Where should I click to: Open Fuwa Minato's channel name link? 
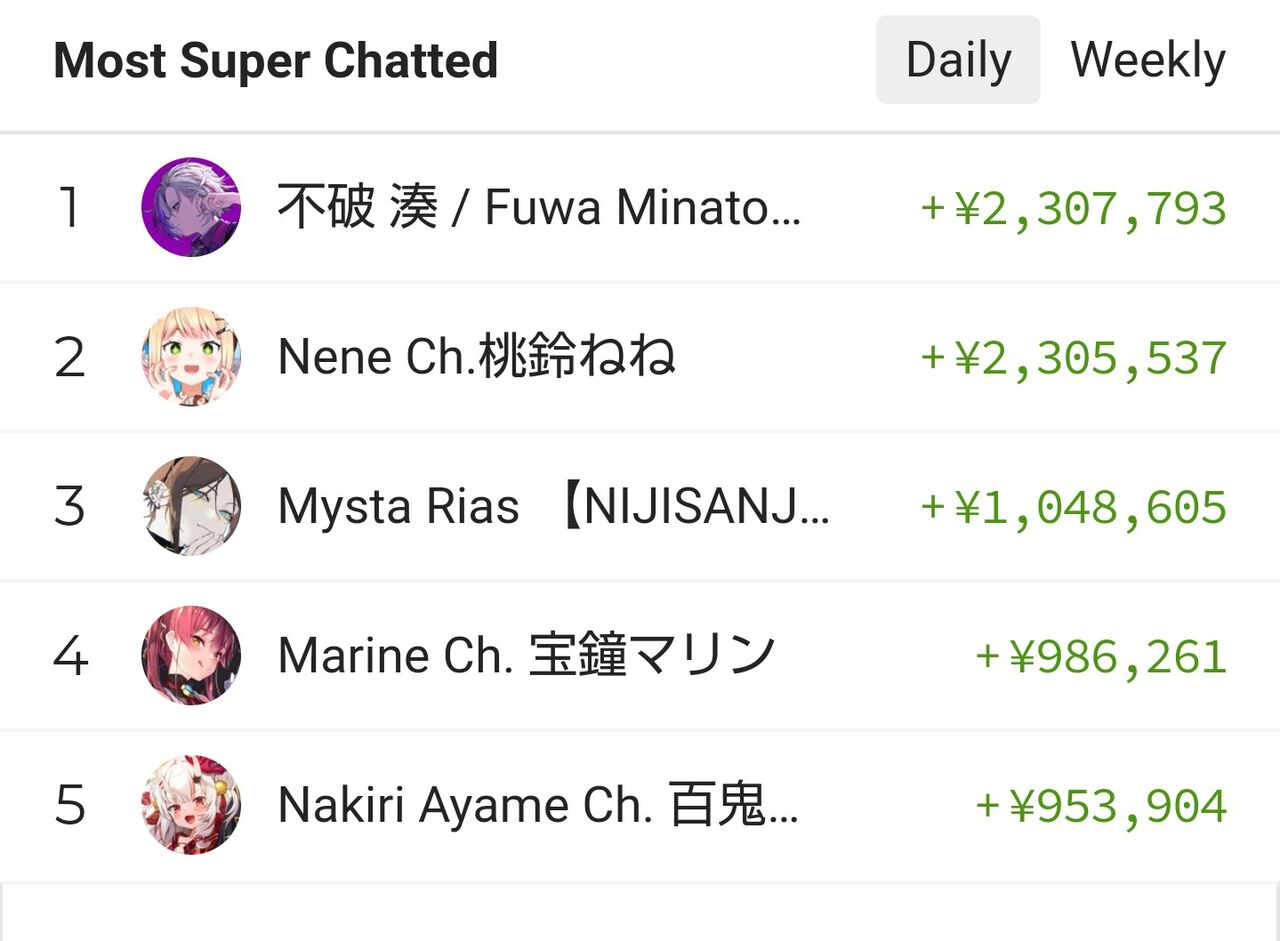[540, 207]
